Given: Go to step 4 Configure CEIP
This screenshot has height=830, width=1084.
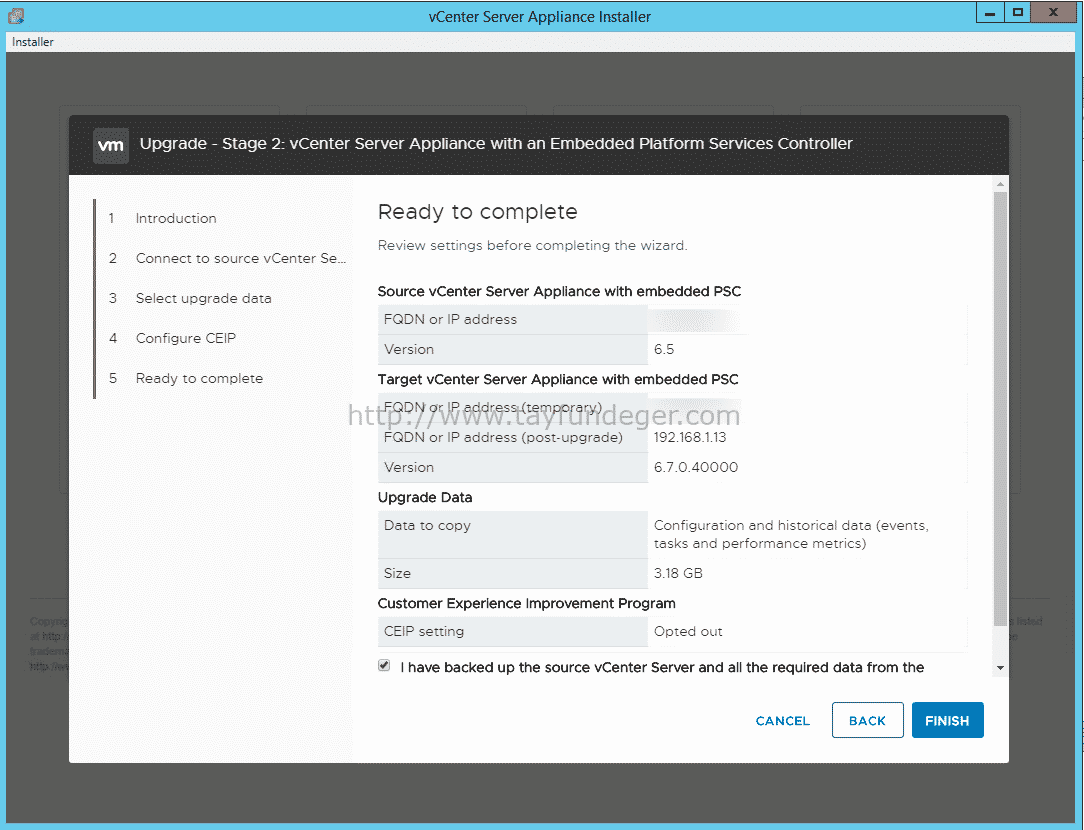Looking at the screenshot, I should (x=185, y=339).
